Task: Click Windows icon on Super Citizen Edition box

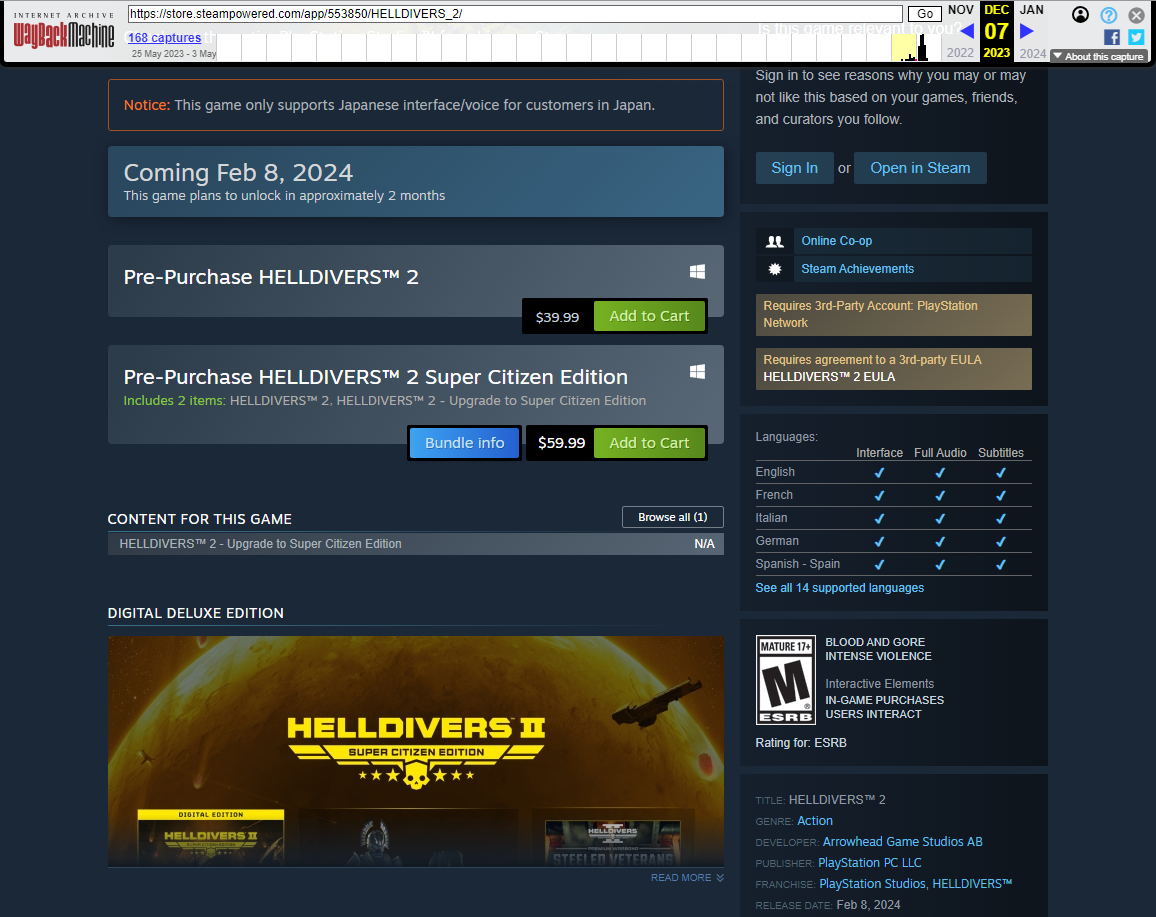Action: (x=697, y=372)
